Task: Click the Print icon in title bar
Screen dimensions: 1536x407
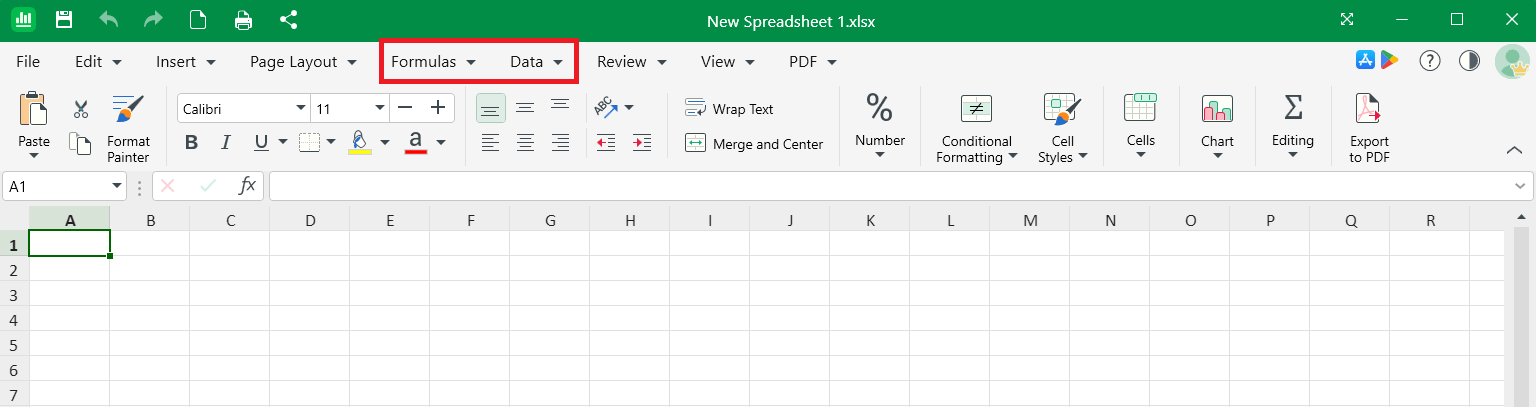Action: [243, 19]
